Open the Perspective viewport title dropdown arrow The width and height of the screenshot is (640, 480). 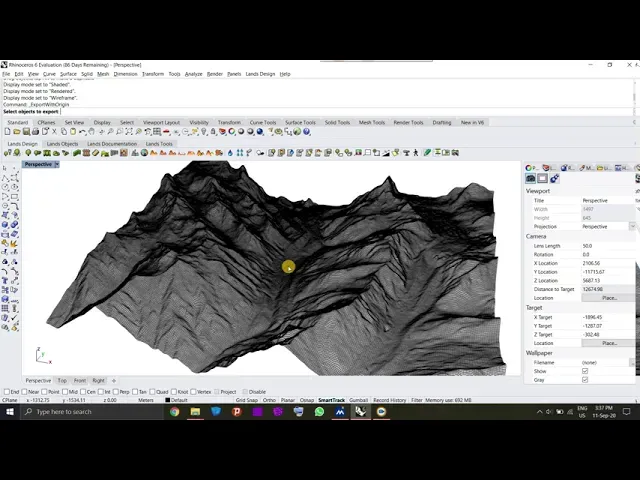(x=56, y=164)
